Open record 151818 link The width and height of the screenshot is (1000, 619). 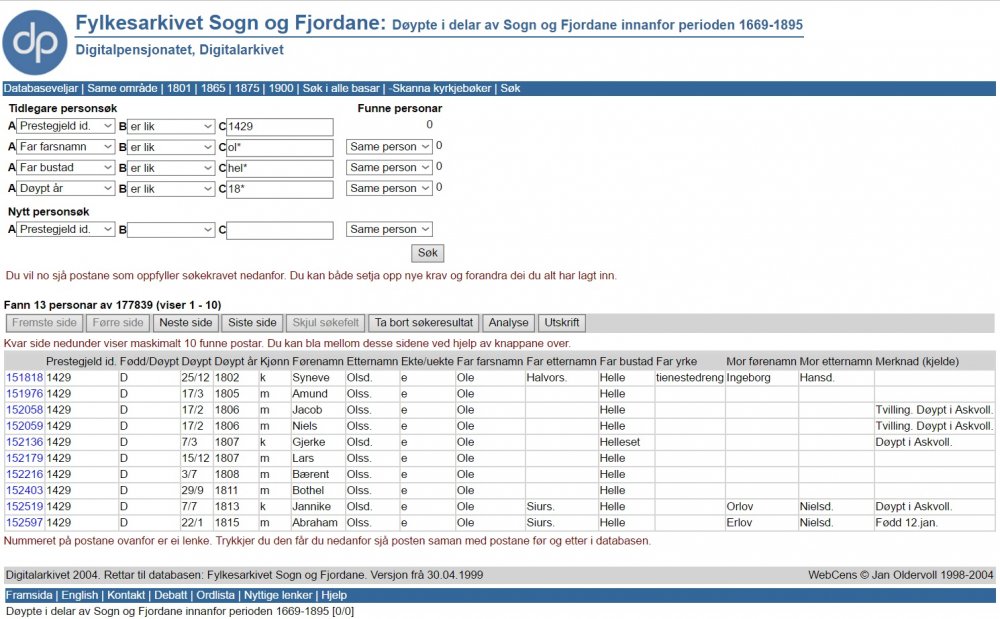25,378
